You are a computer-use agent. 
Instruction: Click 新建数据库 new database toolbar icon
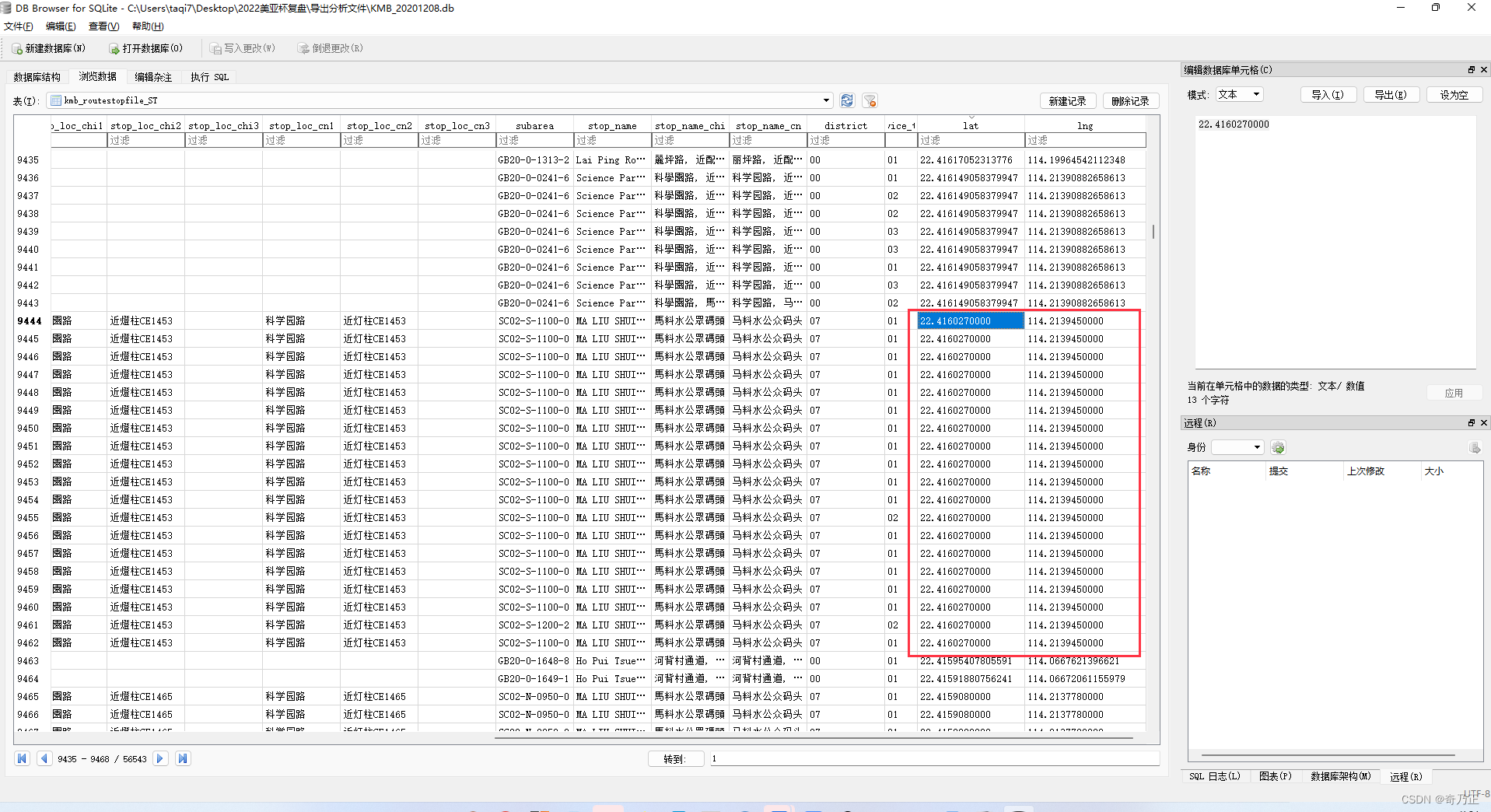tap(17, 48)
